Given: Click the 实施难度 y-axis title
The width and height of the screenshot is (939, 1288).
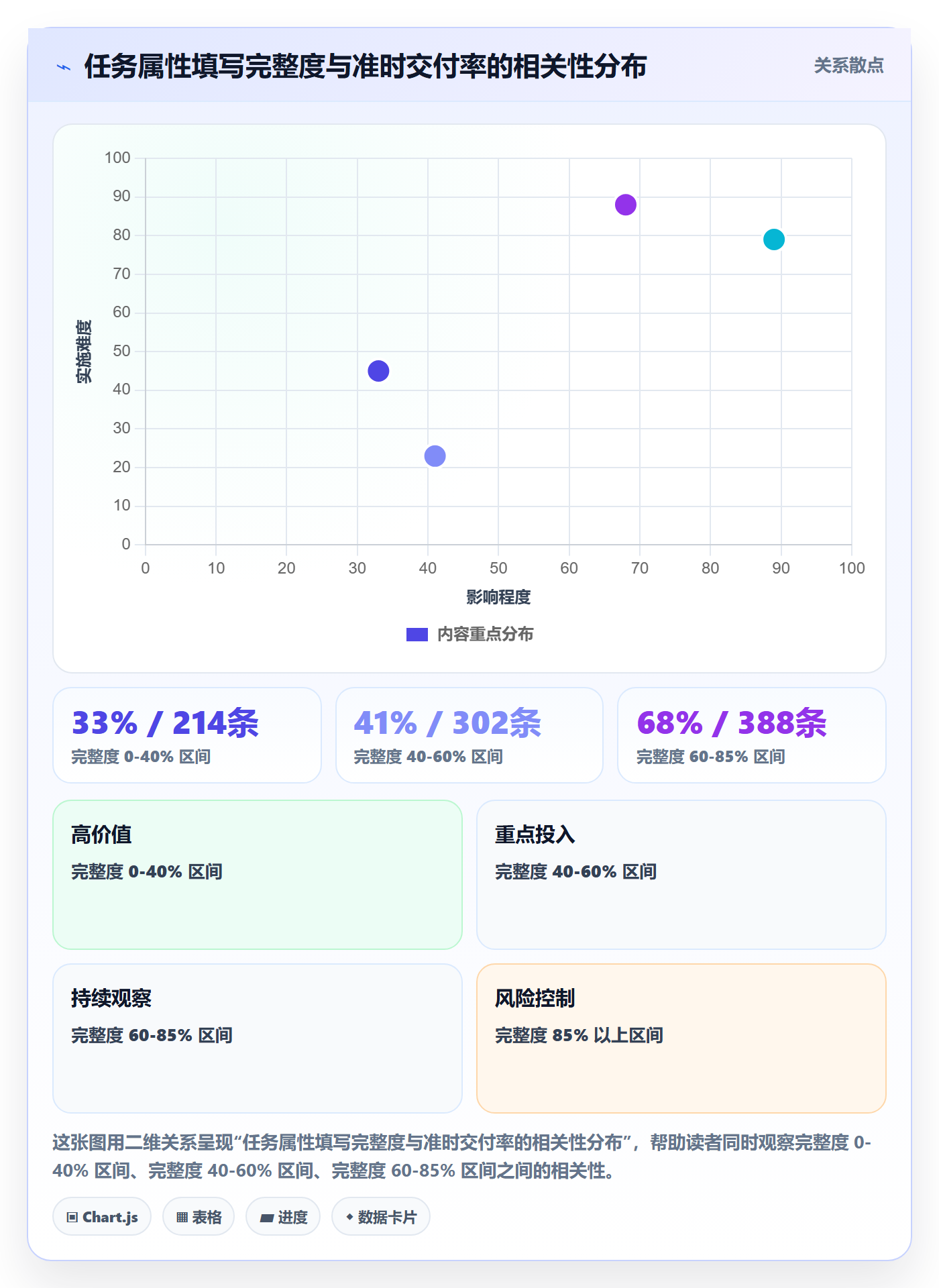Looking at the screenshot, I should 84,352.
